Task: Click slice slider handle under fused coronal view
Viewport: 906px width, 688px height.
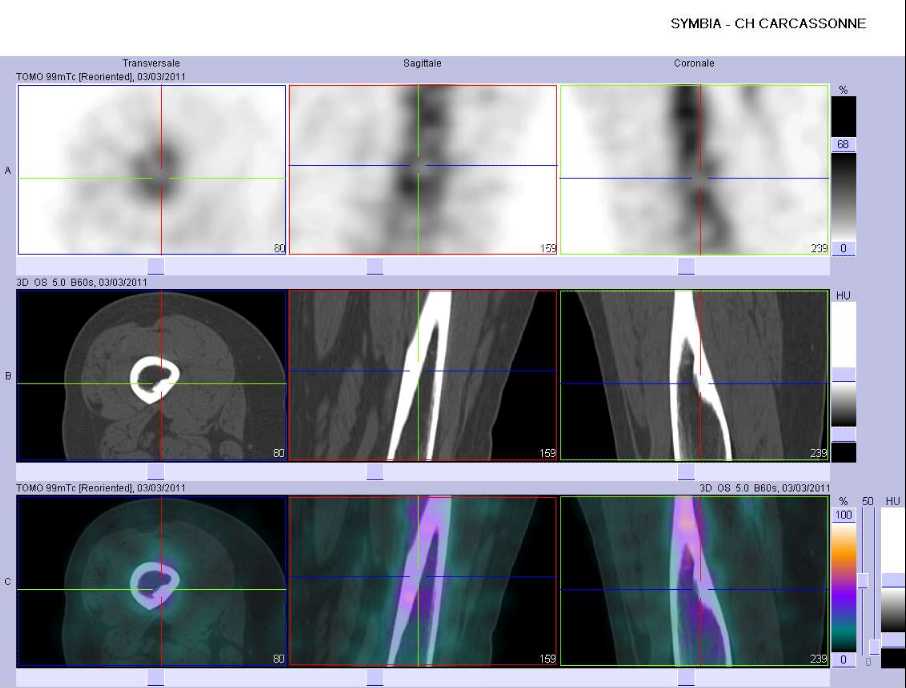Action: point(686,678)
